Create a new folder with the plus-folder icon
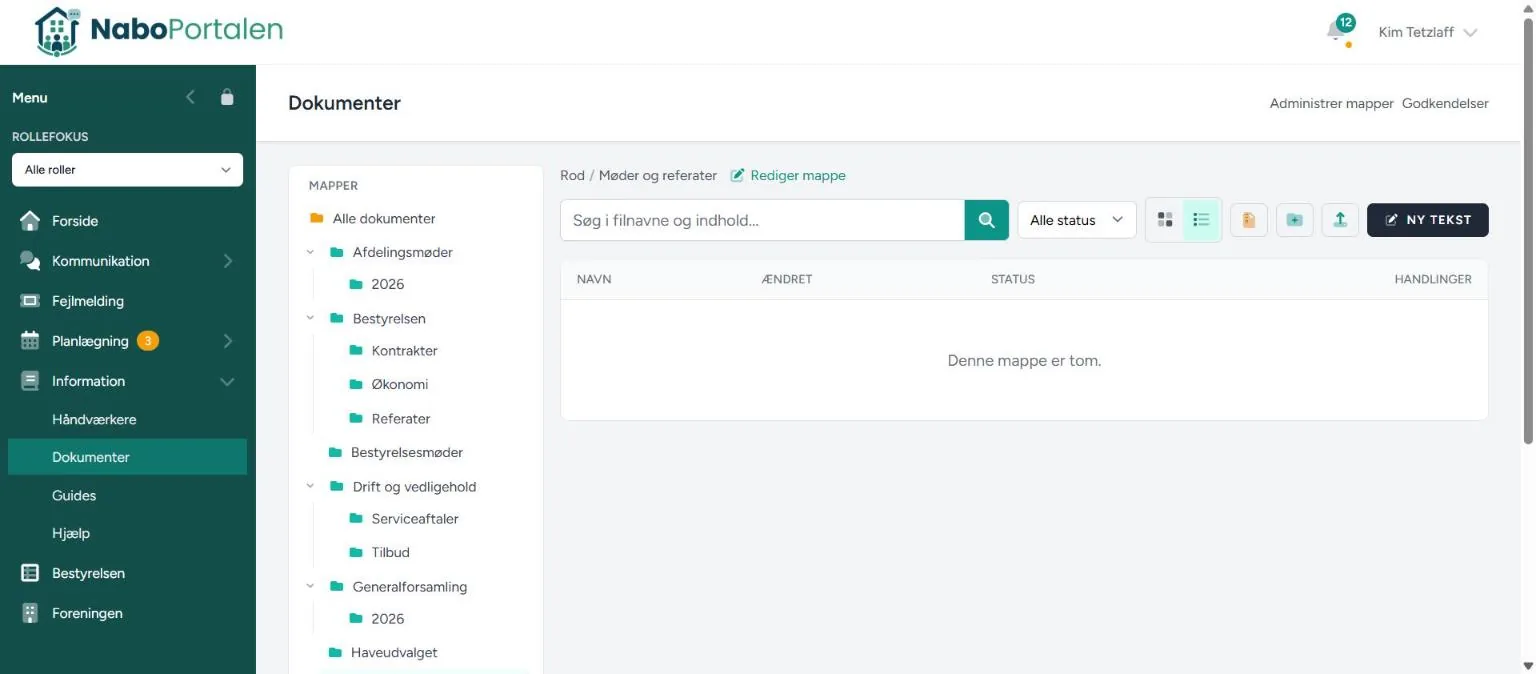The width and height of the screenshot is (1536, 674). 1295,220
